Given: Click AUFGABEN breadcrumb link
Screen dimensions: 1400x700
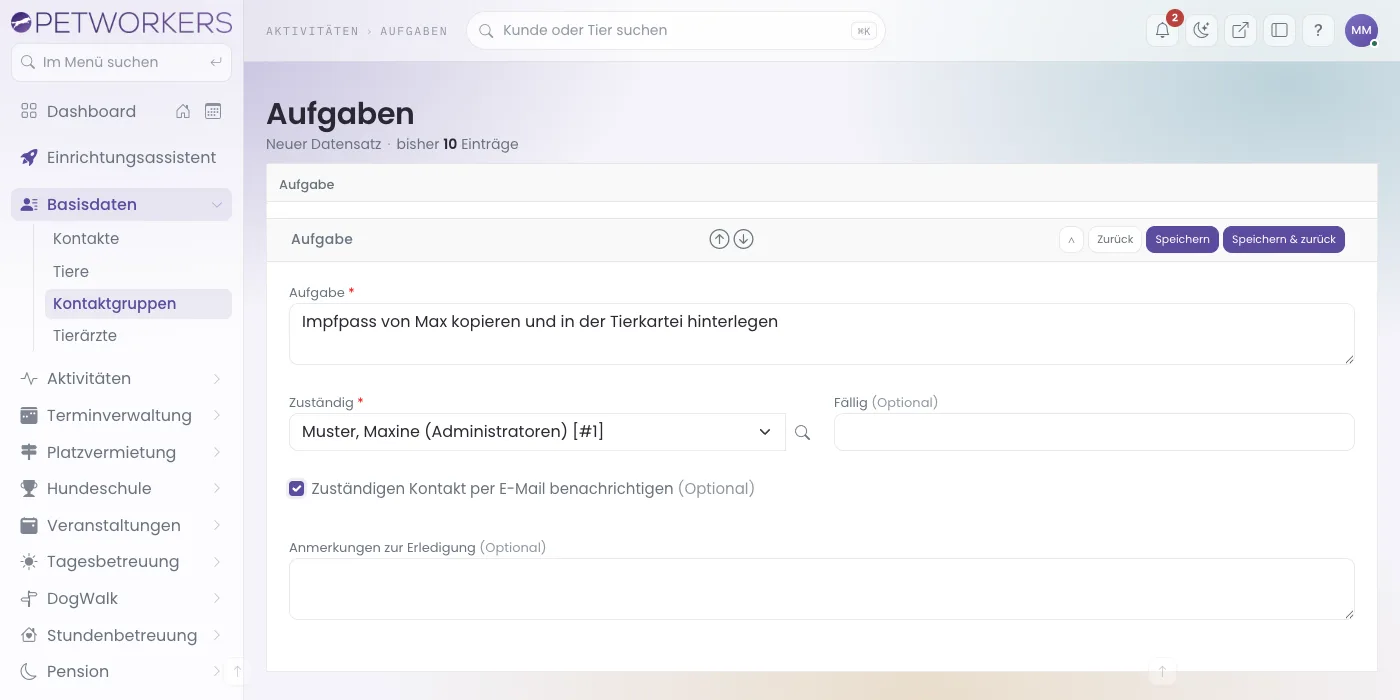Looking at the screenshot, I should tap(414, 31).
